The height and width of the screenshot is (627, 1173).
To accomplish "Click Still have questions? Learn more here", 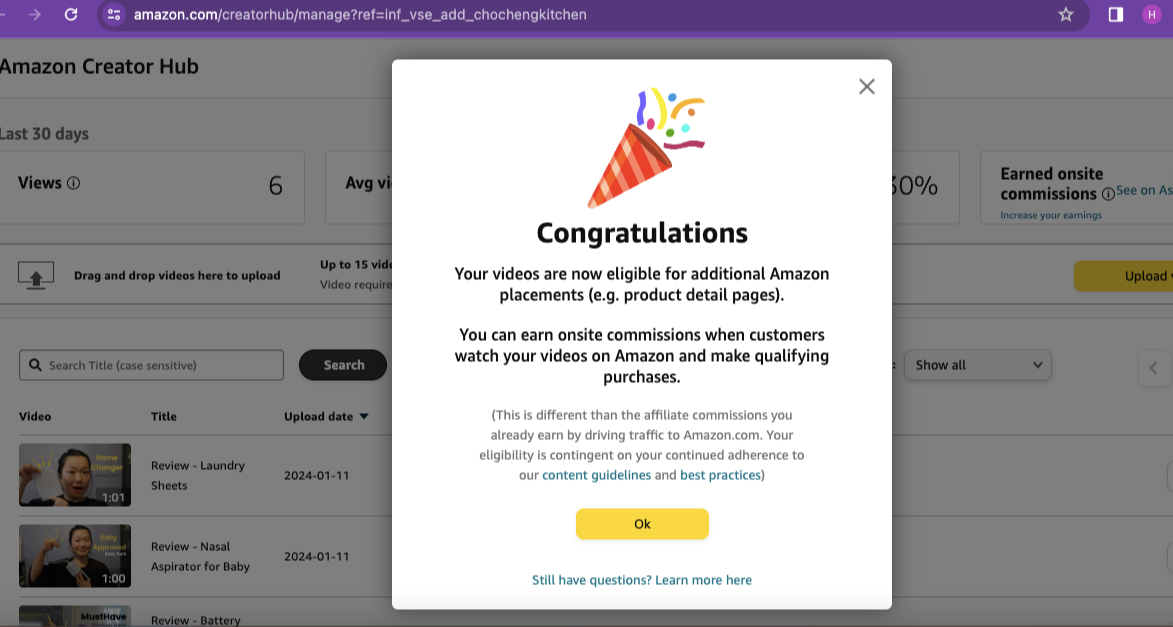I will click(642, 580).
